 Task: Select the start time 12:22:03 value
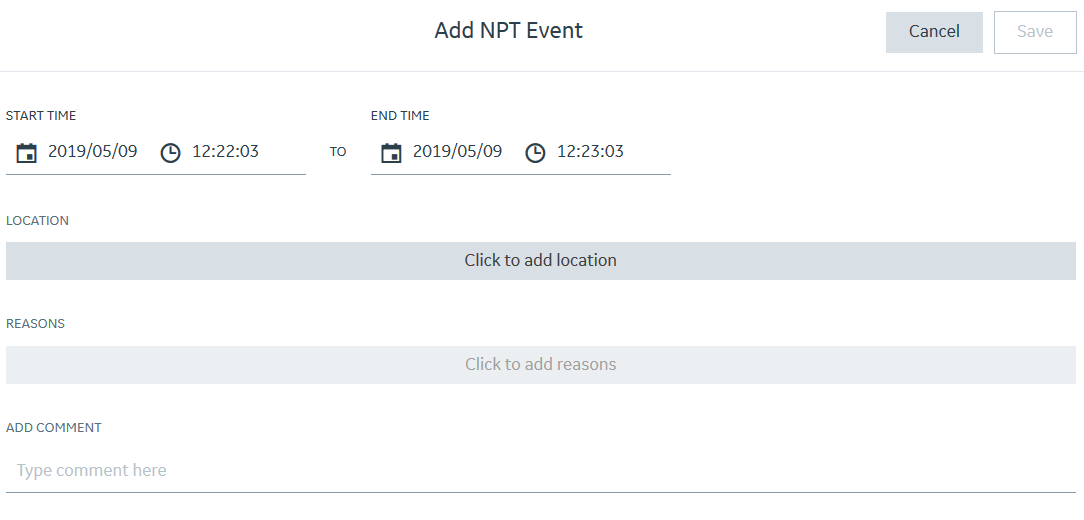pyautogui.click(x=225, y=151)
